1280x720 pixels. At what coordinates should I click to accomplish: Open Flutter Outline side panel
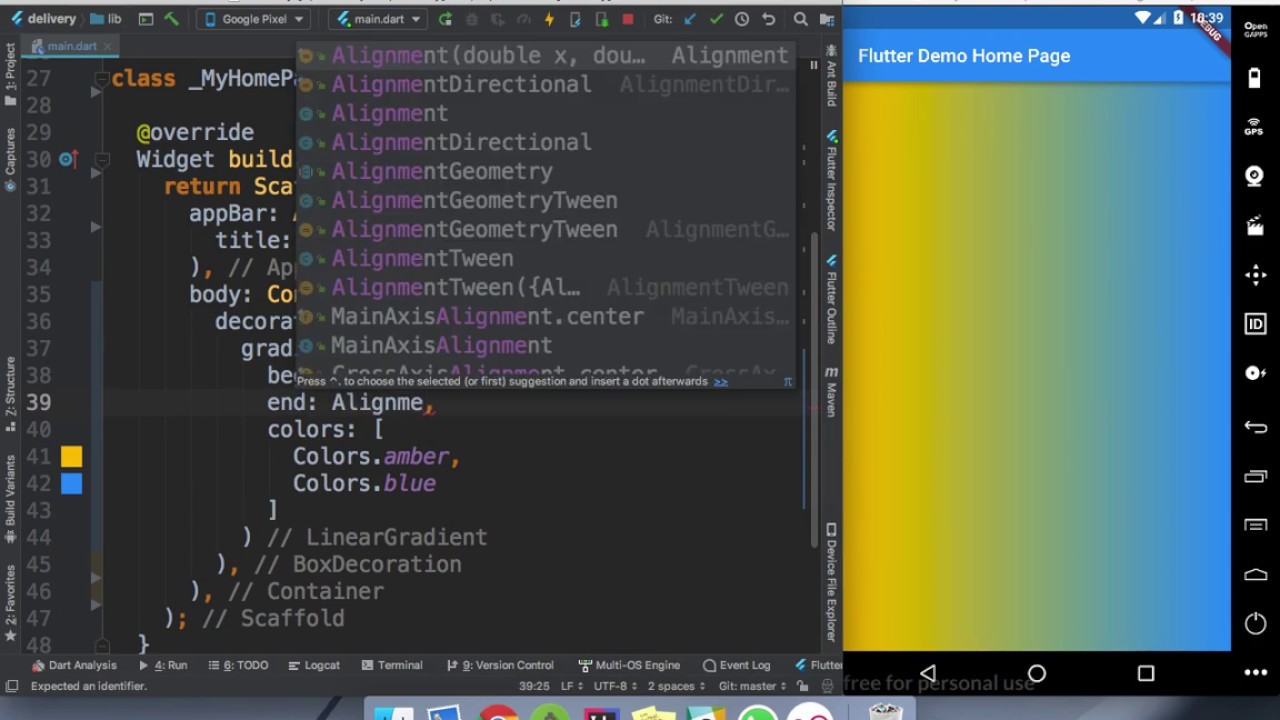coord(831,298)
